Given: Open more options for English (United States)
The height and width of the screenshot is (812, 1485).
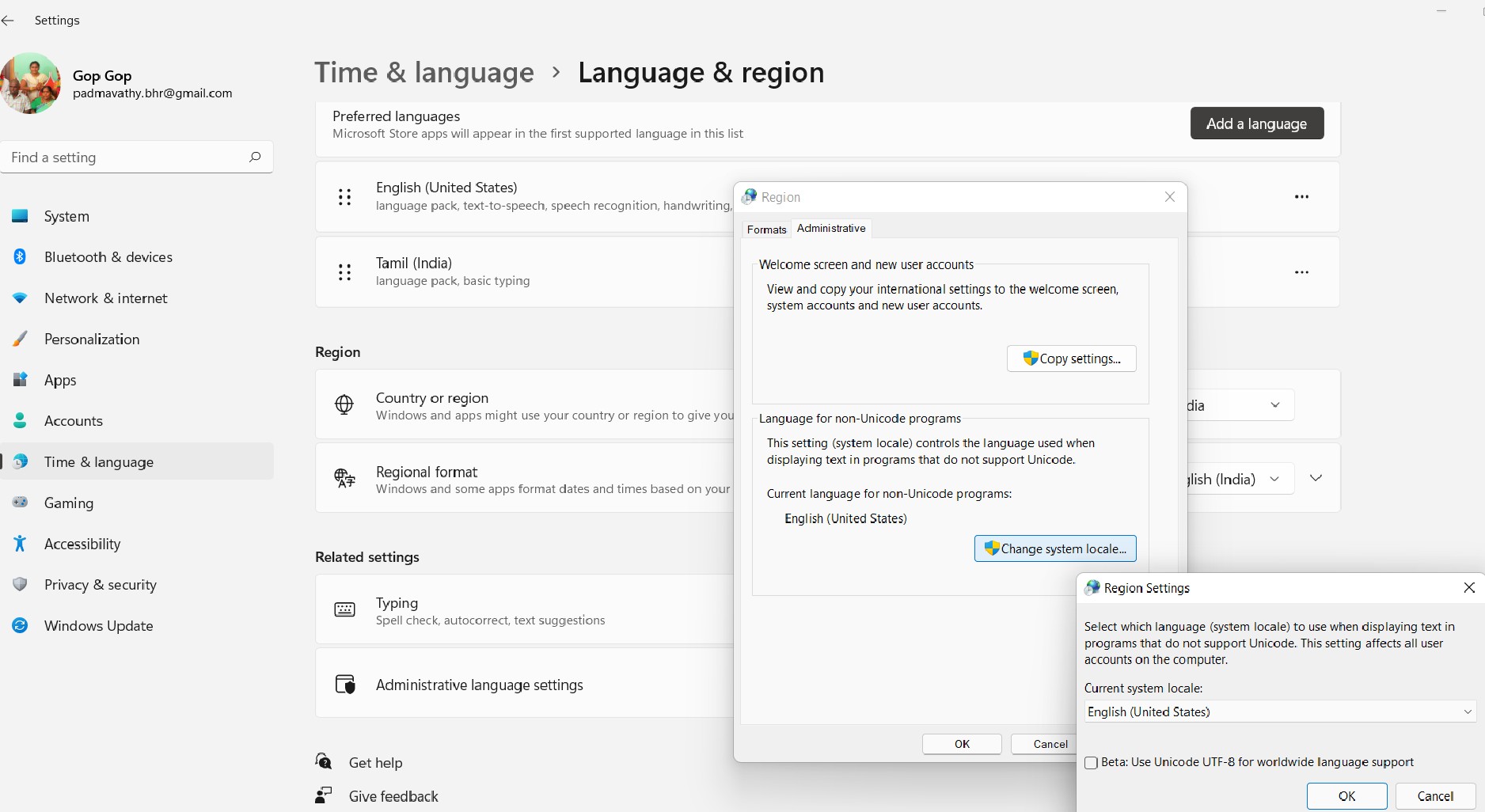Looking at the screenshot, I should [x=1301, y=197].
